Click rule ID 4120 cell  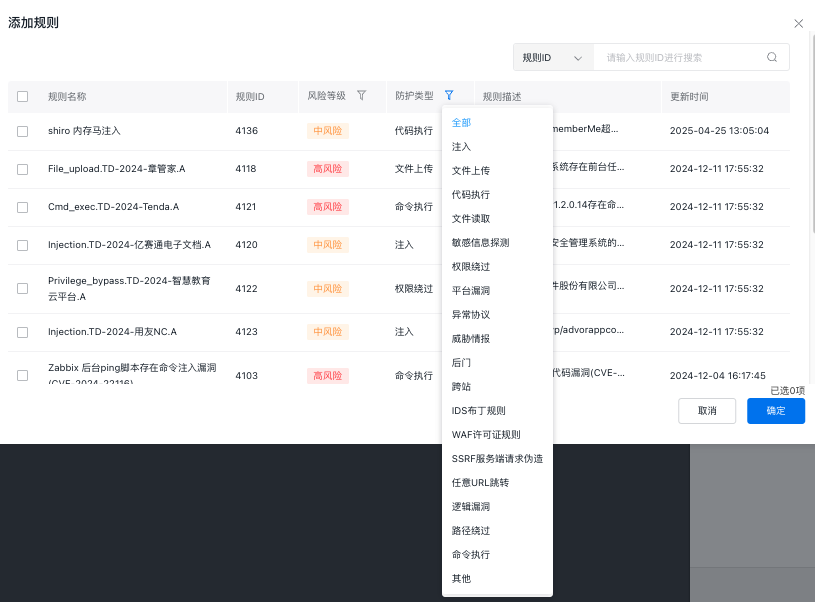click(x=246, y=245)
